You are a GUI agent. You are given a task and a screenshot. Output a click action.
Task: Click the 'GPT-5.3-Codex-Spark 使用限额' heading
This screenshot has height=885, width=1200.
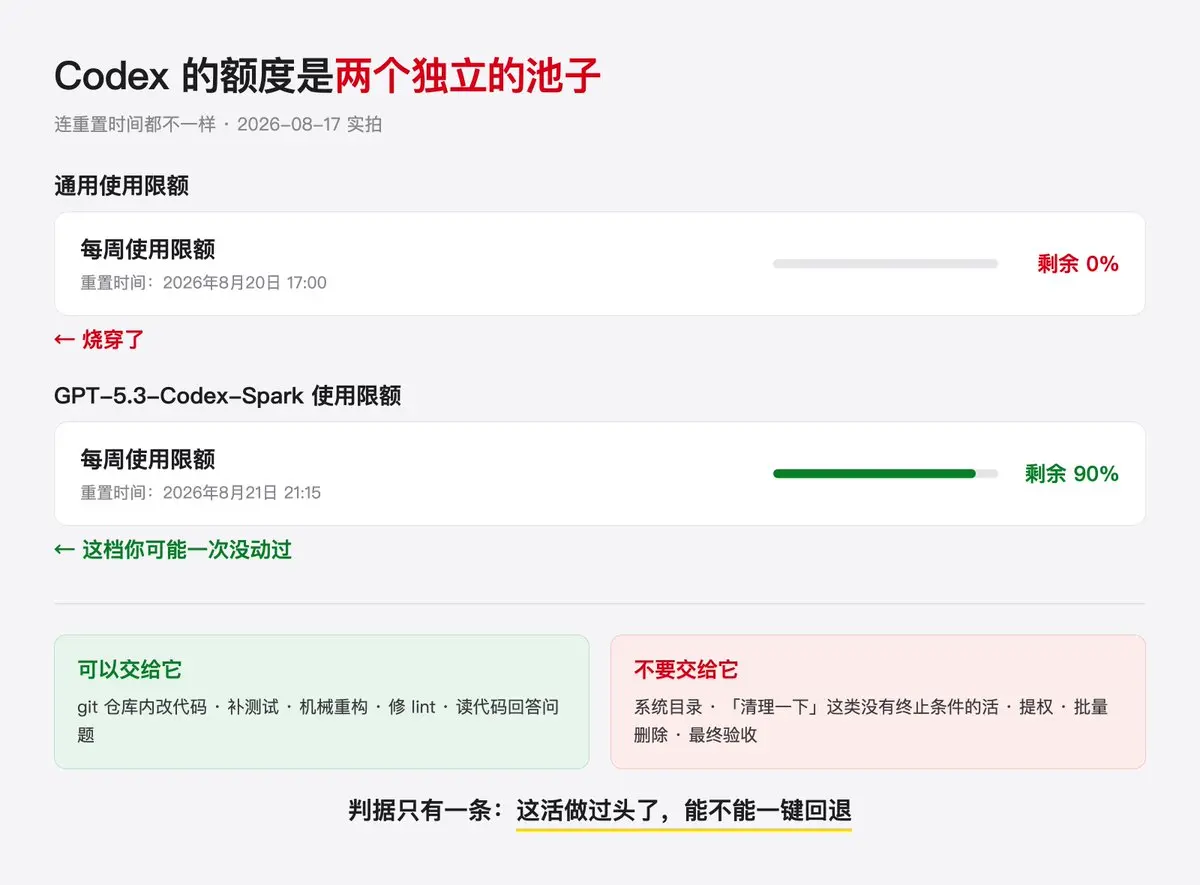228,396
